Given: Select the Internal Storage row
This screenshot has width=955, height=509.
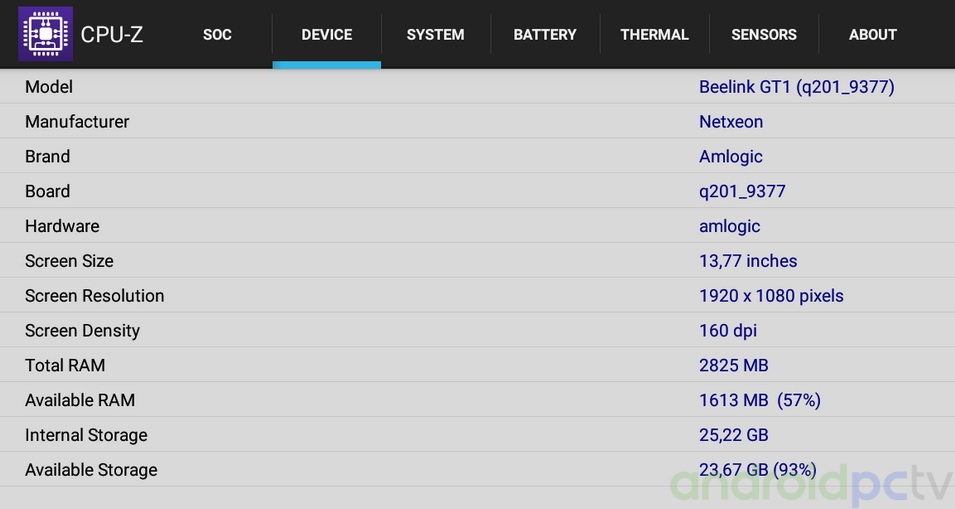Looking at the screenshot, I should pos(477,435).
